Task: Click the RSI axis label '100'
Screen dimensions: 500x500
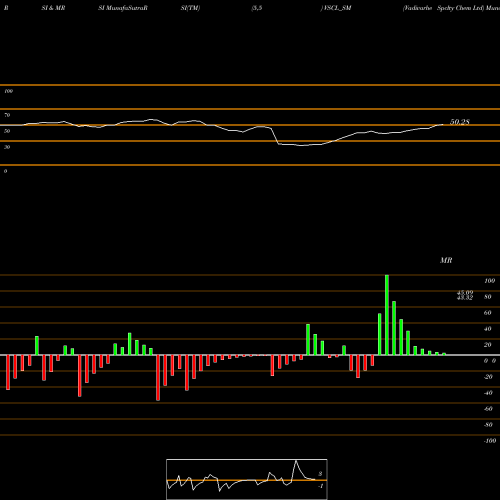Action: pos(8,91)
